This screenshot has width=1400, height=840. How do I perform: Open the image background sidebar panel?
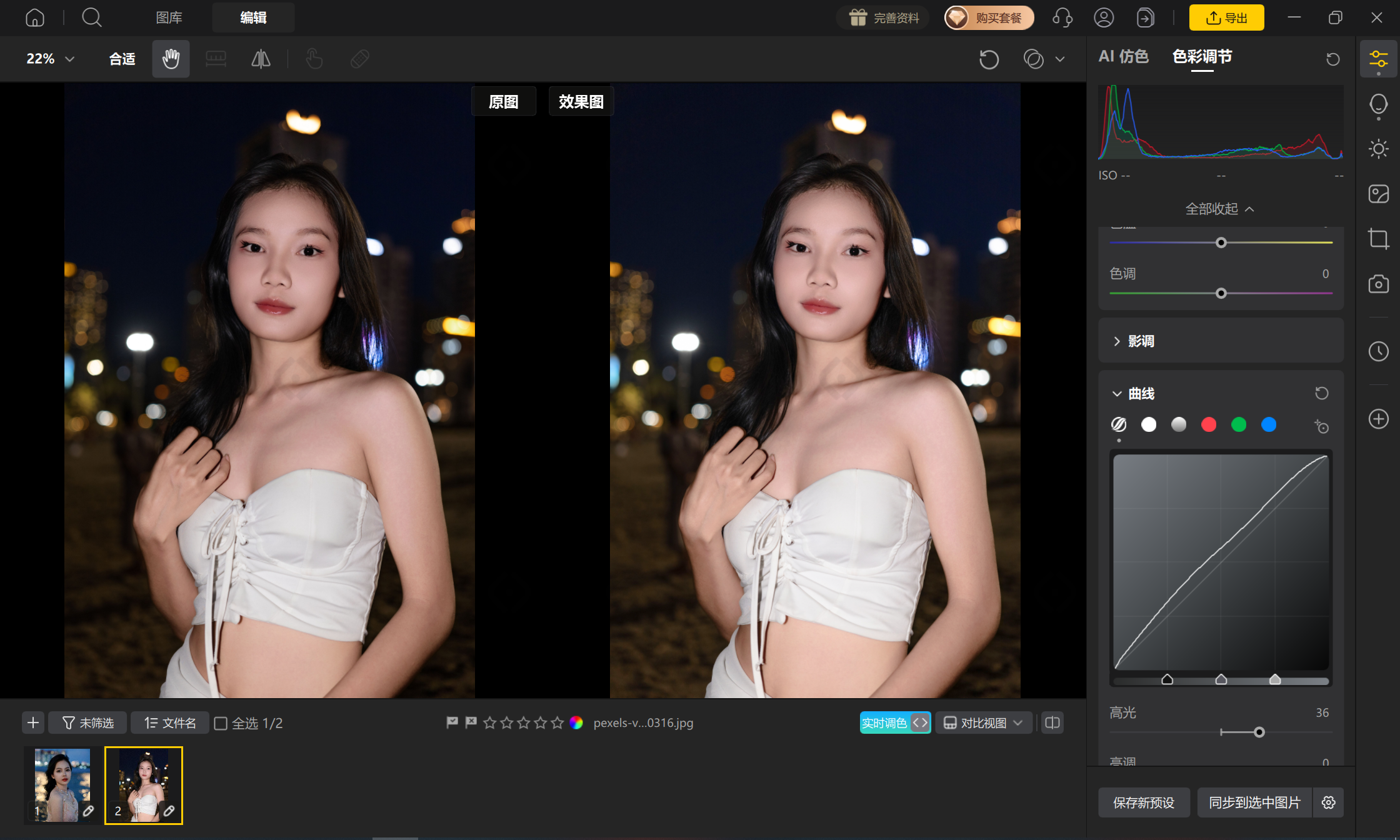1378,194
